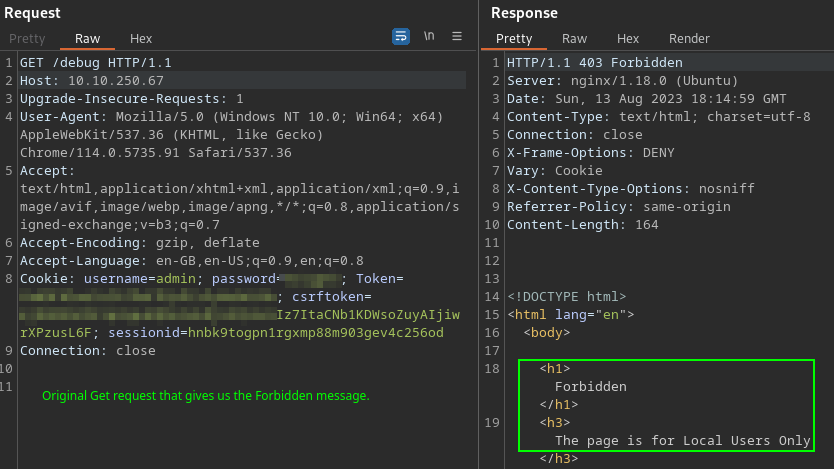This screenshot has width=834, height=469.
Task: Open the Response Render tab
Action: coord(689,39)
